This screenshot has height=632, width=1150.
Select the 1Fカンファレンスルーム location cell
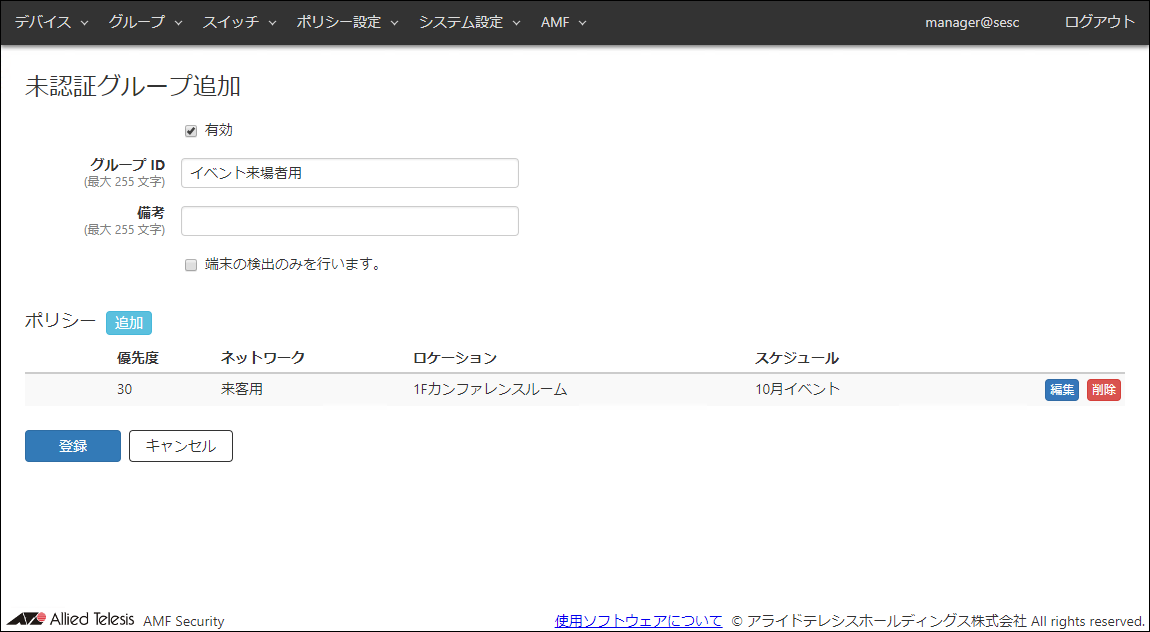tap(490, 390)
